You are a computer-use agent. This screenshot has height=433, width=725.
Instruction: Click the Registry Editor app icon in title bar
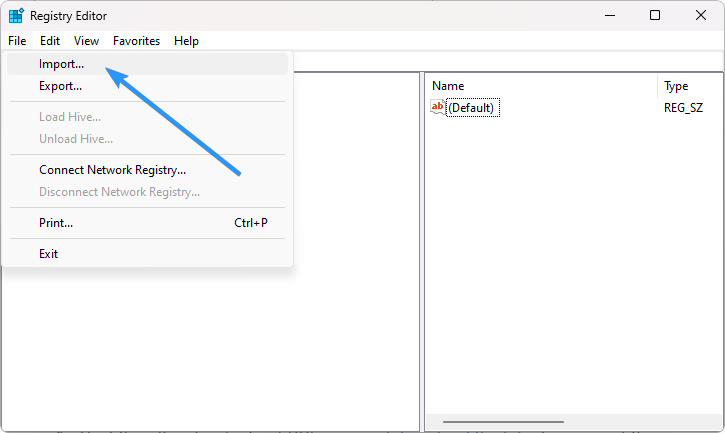[x=16, y=15]
